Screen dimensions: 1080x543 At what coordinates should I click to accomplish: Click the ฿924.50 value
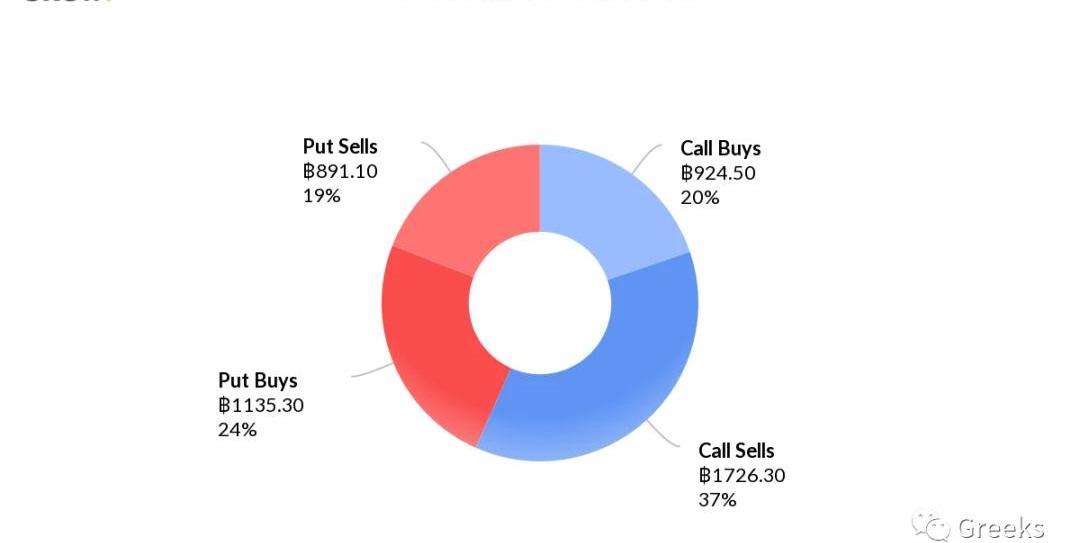tap(718, 173)
